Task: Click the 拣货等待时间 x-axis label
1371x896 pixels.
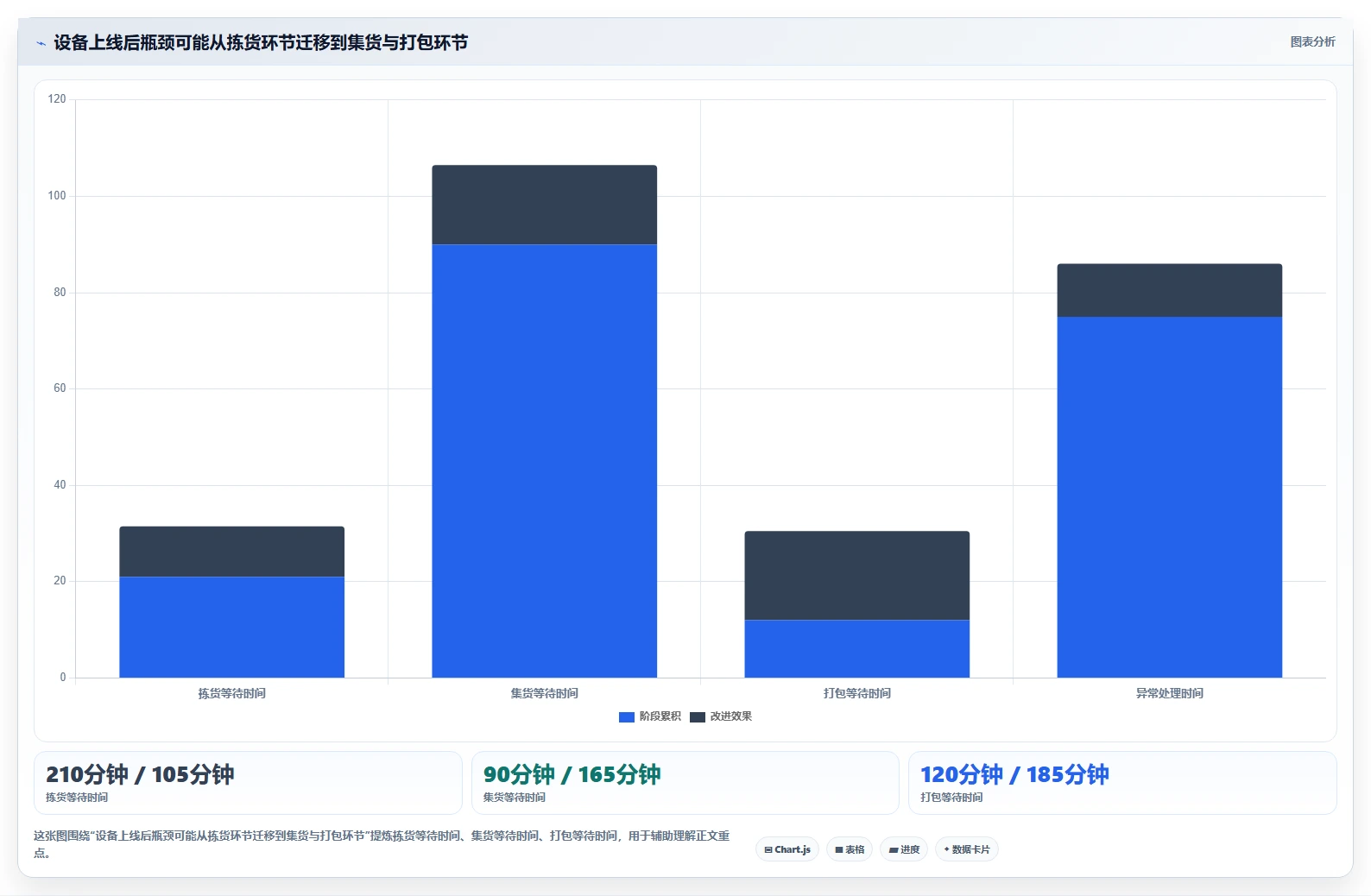Action: coord(231,693)
